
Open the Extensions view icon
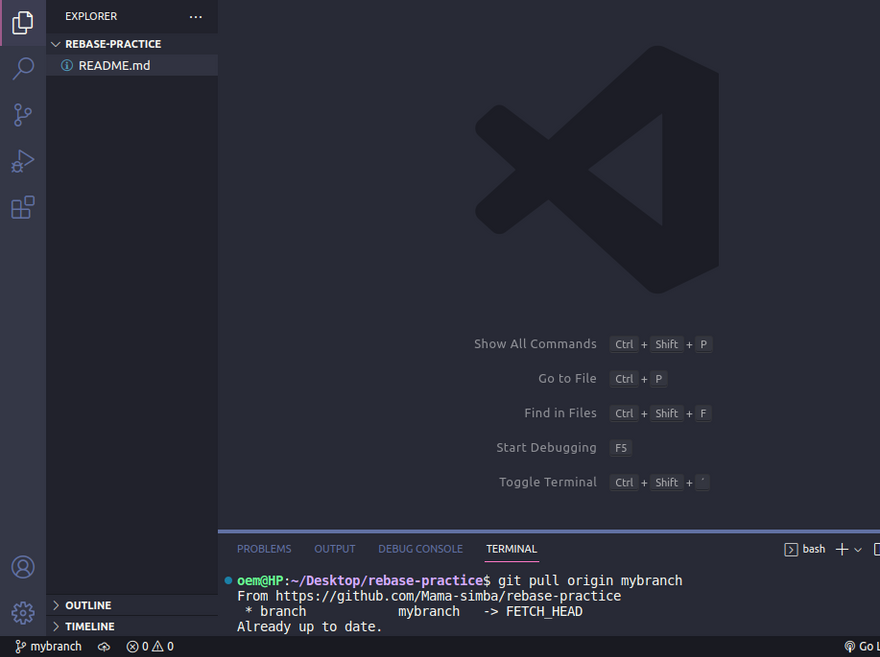pyautogui.click(x=22, y=207)
